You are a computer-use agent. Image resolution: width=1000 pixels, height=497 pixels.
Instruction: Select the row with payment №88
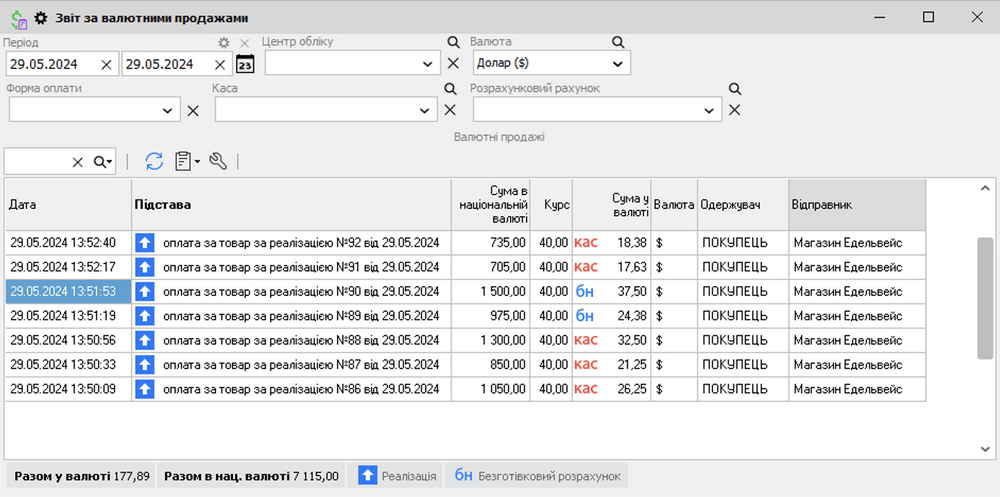pyautogui.click(x=300, y=340)
